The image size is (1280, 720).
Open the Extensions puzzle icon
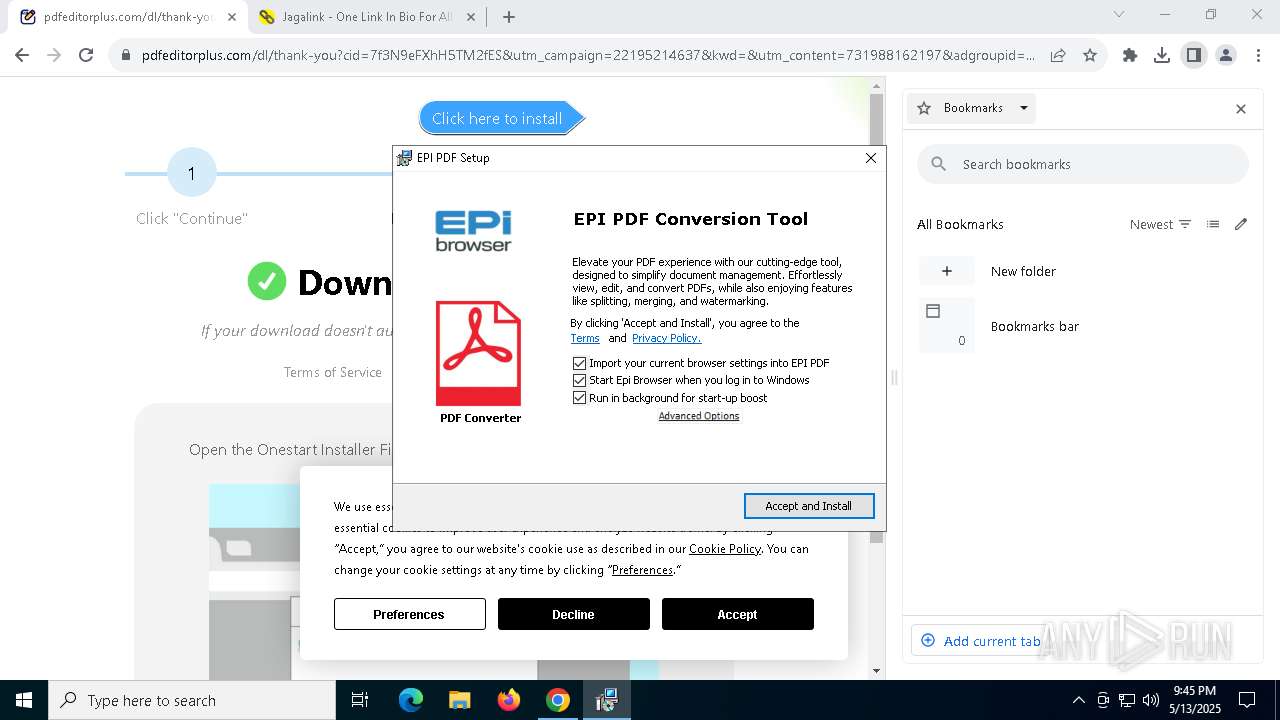pos(1130,55)
